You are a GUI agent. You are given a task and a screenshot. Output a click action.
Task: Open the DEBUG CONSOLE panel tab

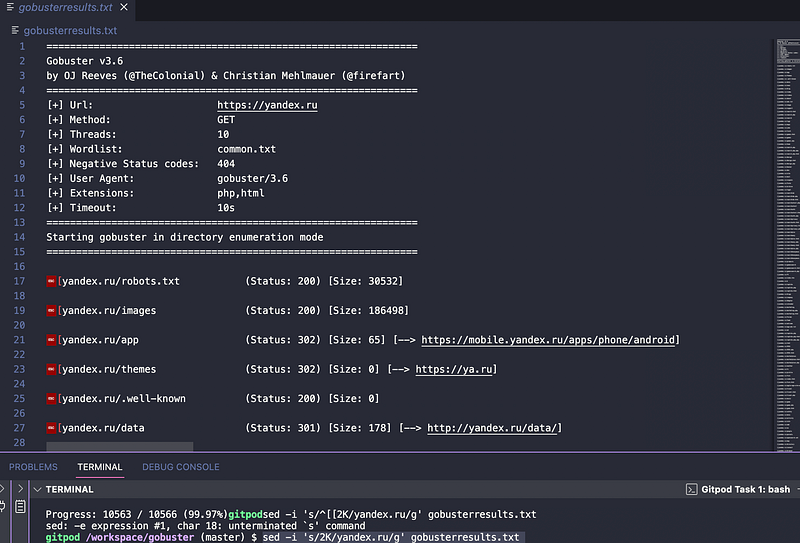(x=181, y=467)
